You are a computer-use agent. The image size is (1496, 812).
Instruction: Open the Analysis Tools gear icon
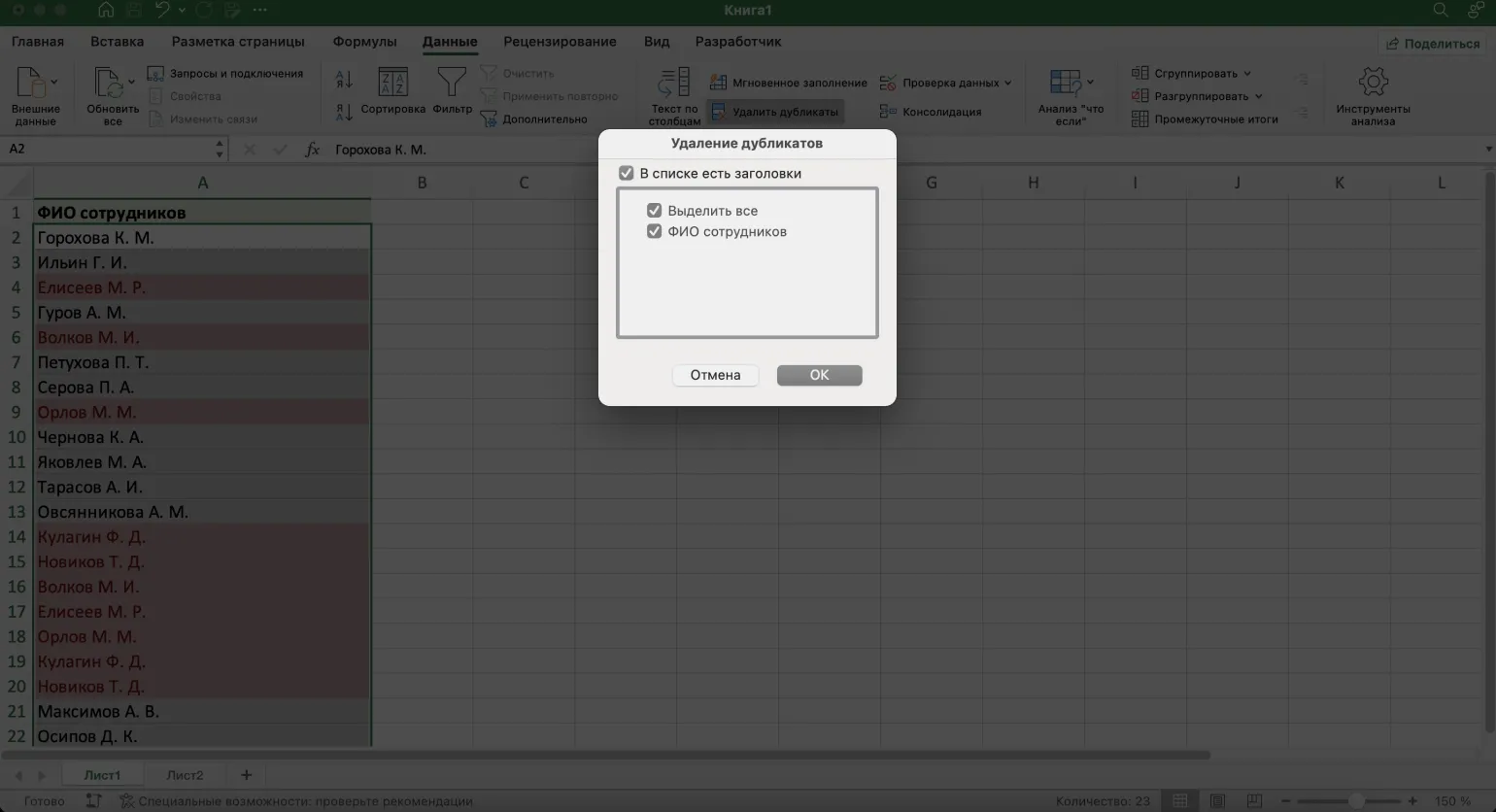[1372, 83]
